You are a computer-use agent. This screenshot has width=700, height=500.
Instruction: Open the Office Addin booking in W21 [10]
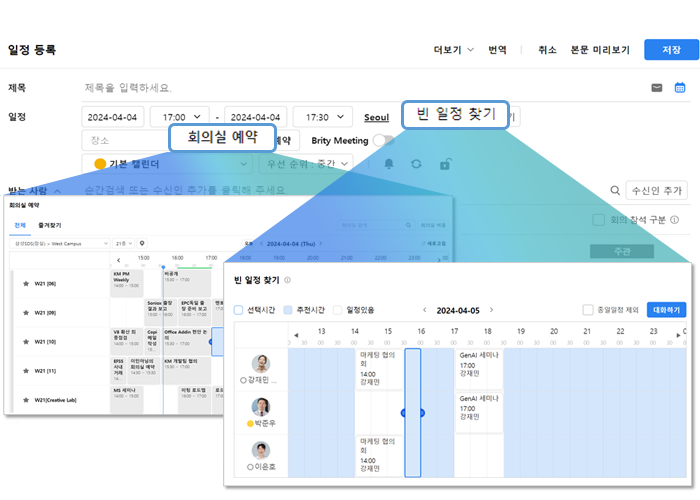187,341
